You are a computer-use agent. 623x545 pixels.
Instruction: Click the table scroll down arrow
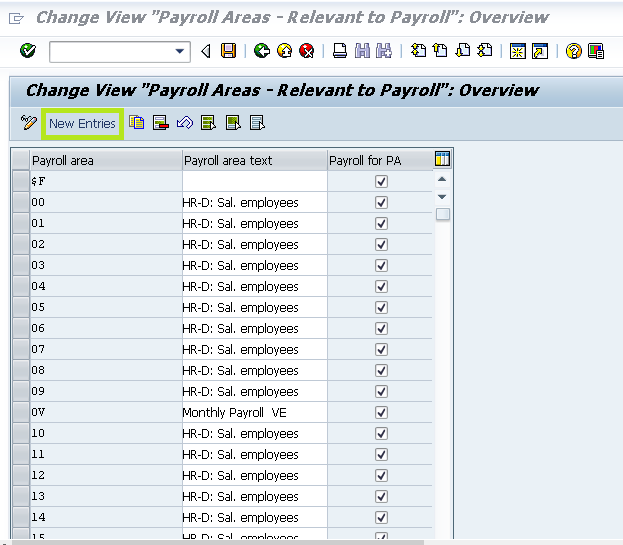442,197
